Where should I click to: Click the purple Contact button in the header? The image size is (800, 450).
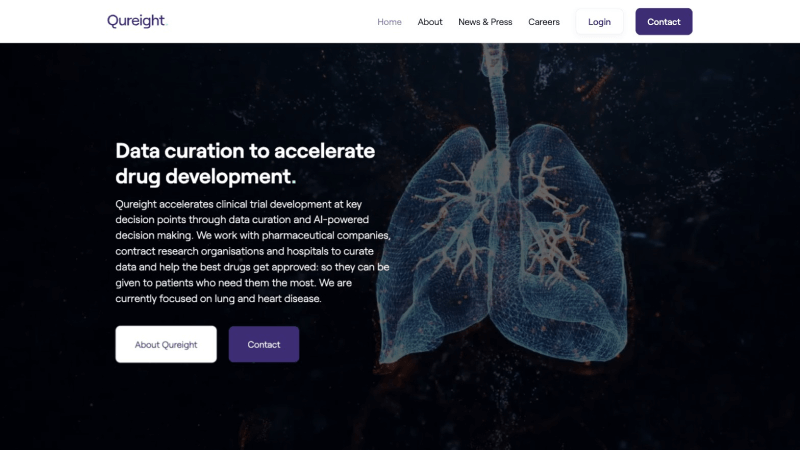point(663,22)
